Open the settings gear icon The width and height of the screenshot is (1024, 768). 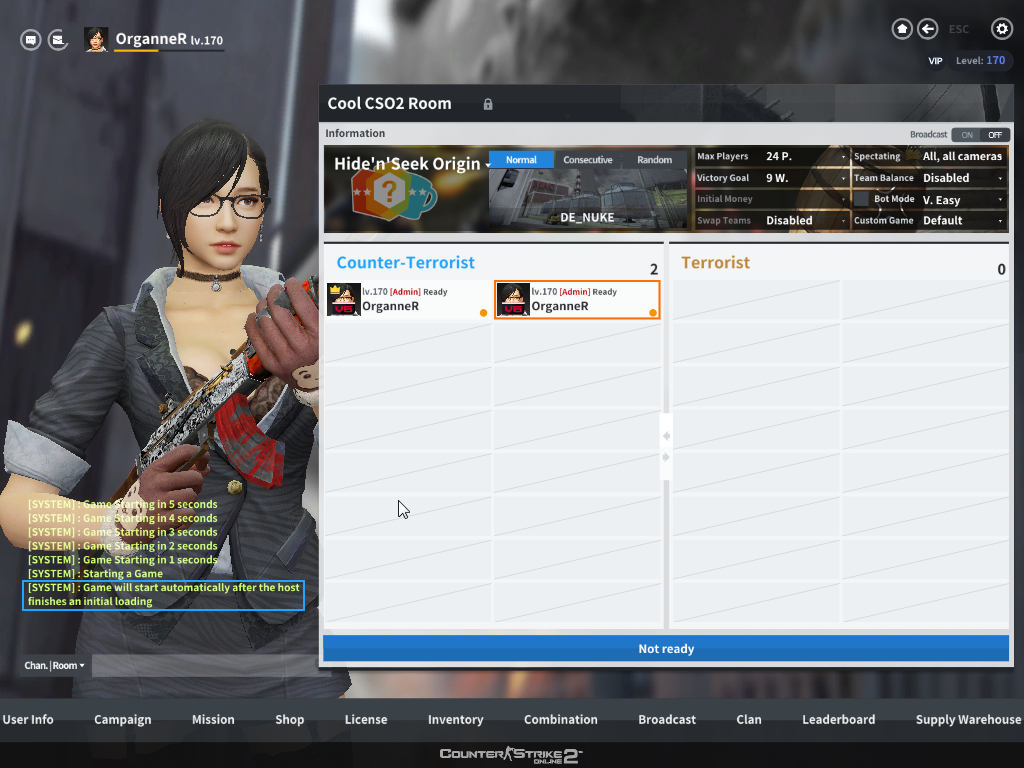click(x=1002, y=29)
